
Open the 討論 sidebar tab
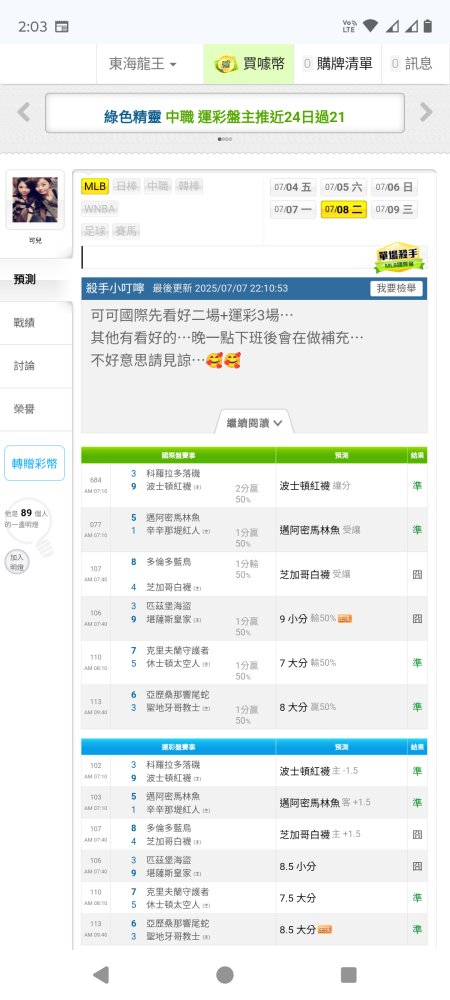pos(36,366)
